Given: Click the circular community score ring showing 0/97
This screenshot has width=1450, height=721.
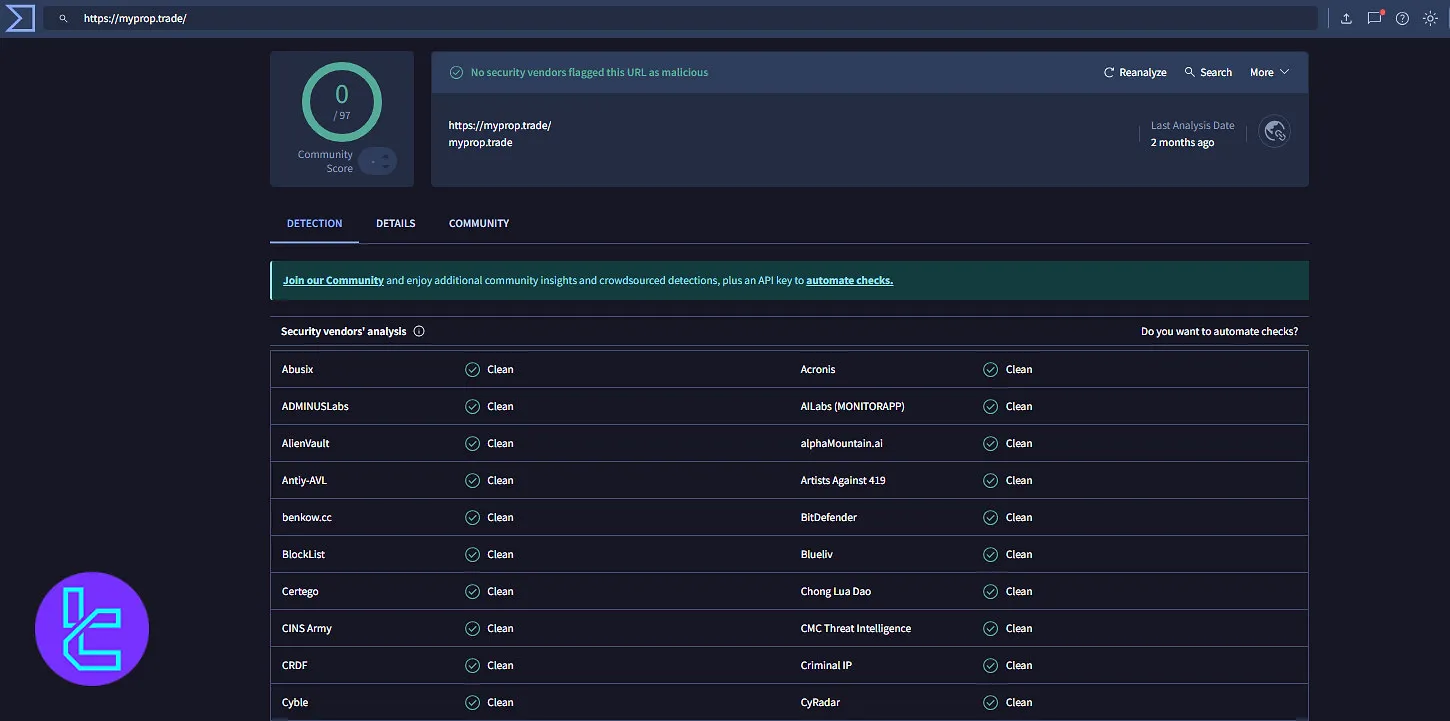Looking at the screenshot, I should [341, 101].
